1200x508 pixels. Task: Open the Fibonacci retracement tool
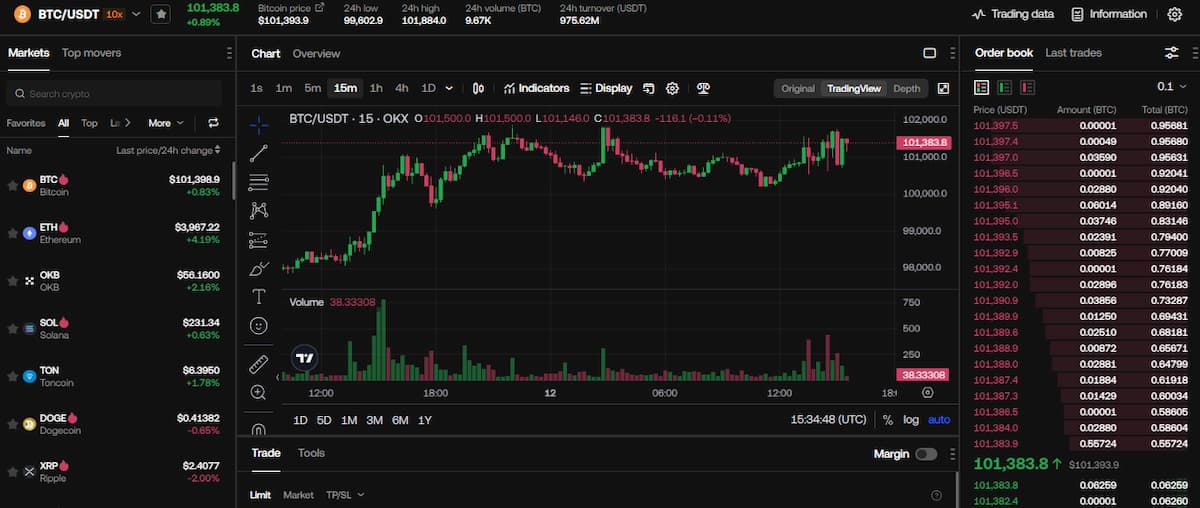(259, 182)
